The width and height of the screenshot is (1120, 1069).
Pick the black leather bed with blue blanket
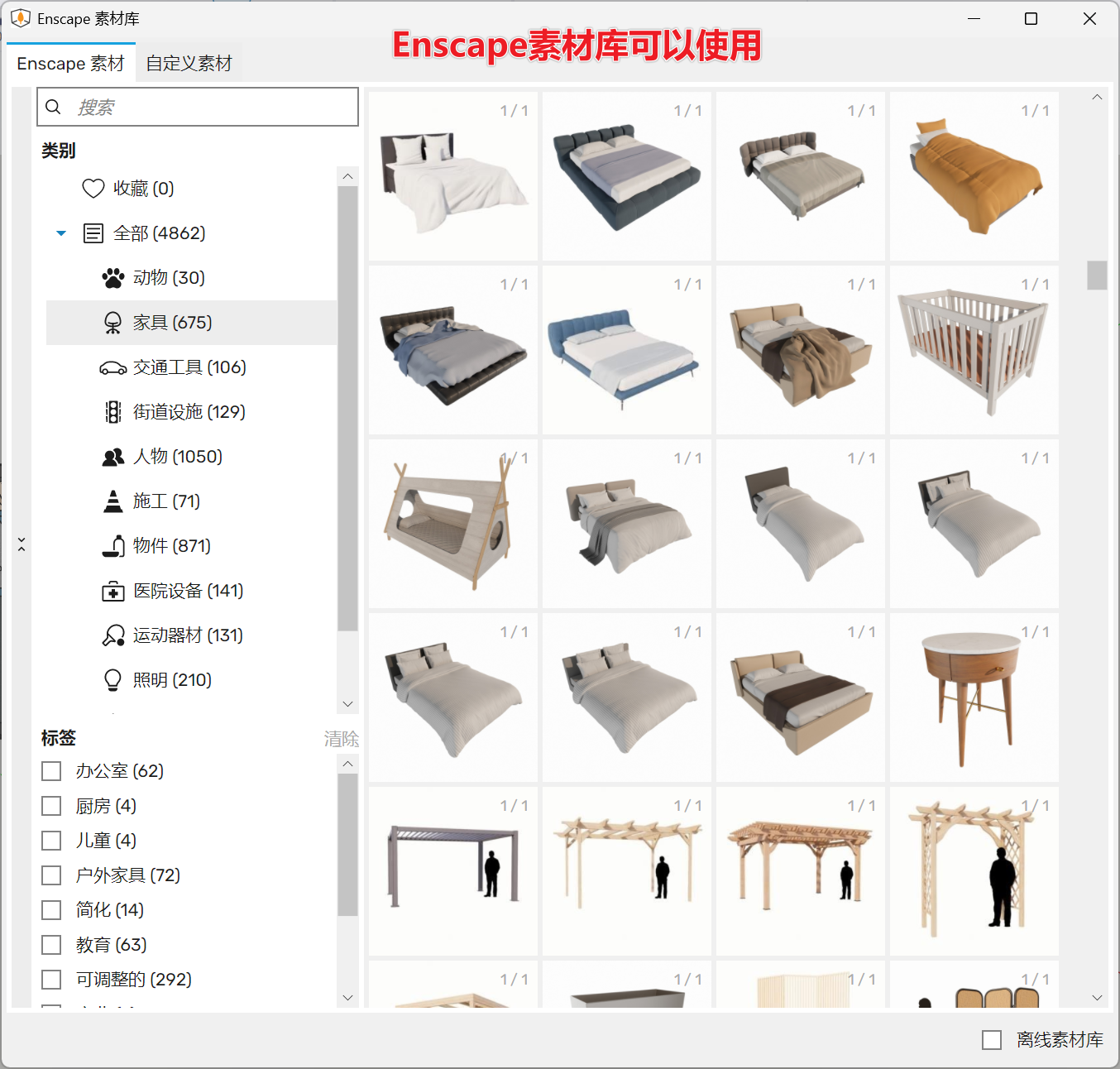pos(453,350)
